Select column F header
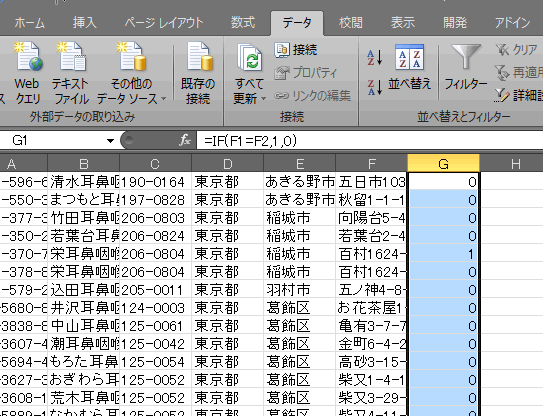Image resolution: width=543 pixels, height=416 pixels. tap(372, 164)
